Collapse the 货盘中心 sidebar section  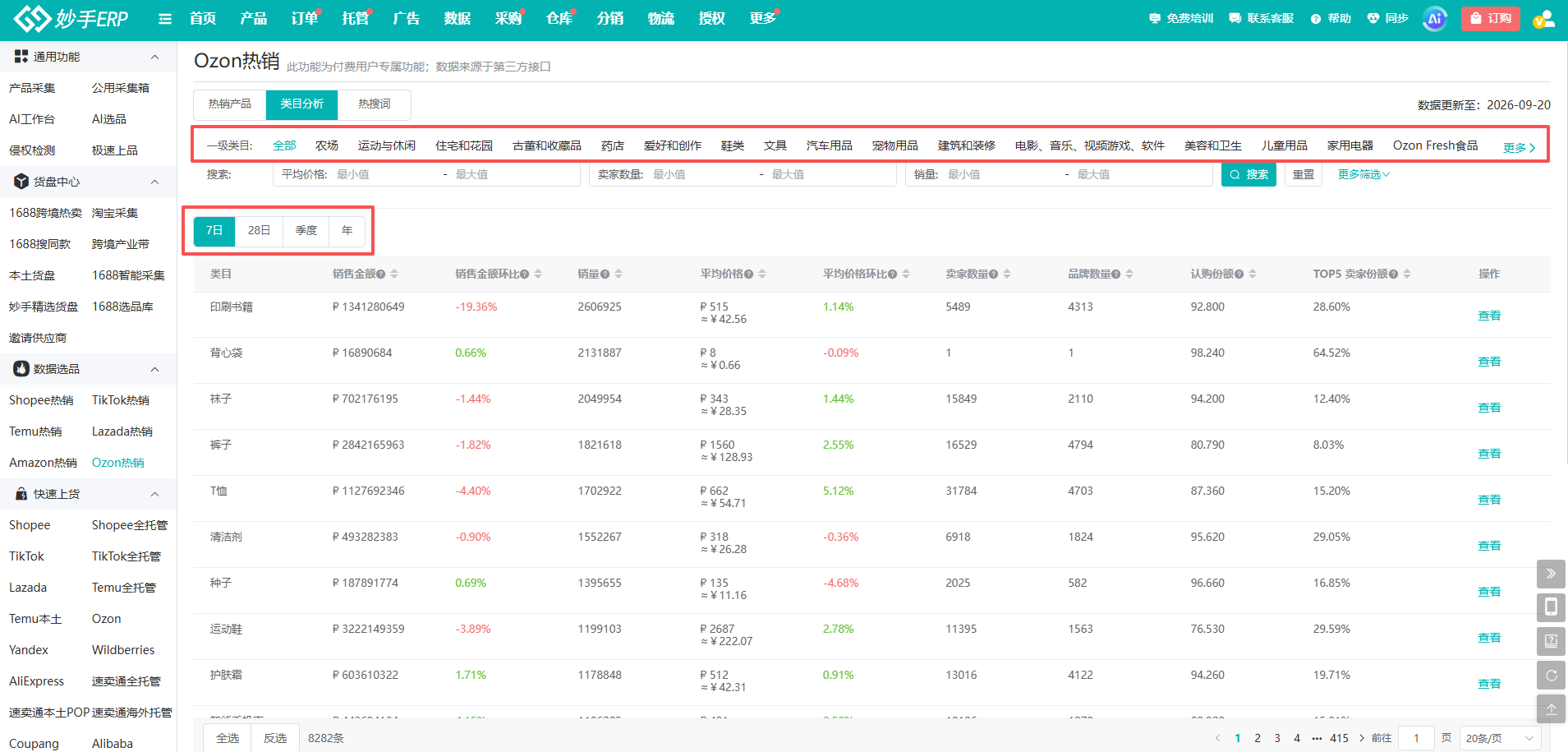coord(154,182)
